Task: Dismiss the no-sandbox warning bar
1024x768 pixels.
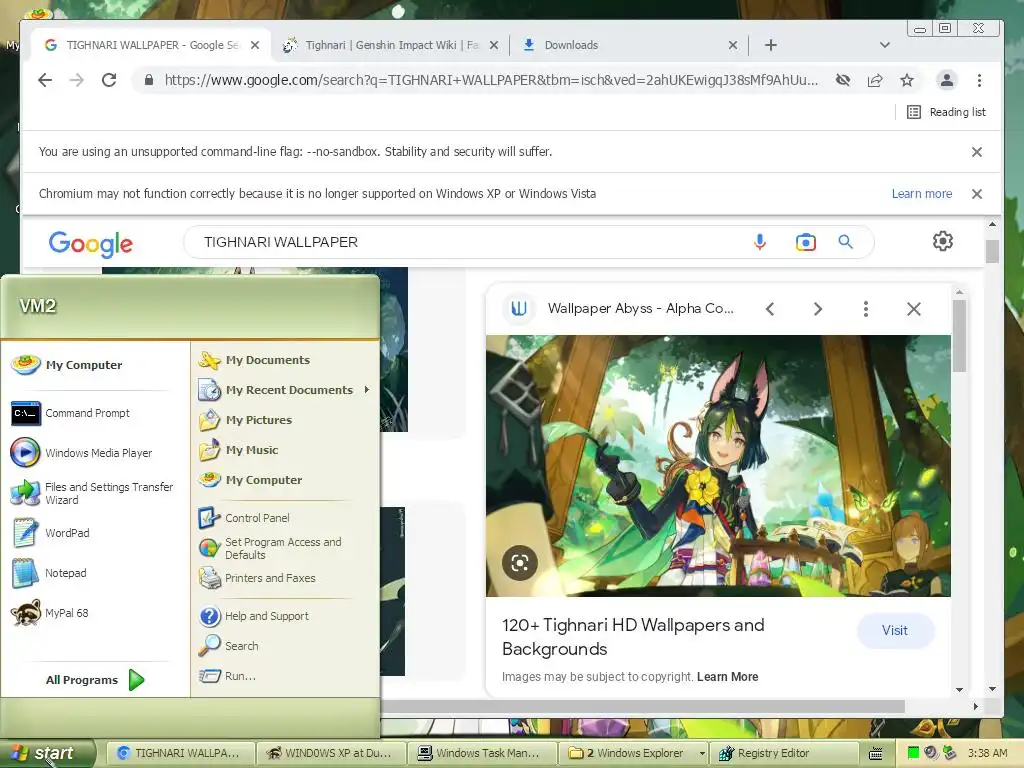Action: coord(976,152)
